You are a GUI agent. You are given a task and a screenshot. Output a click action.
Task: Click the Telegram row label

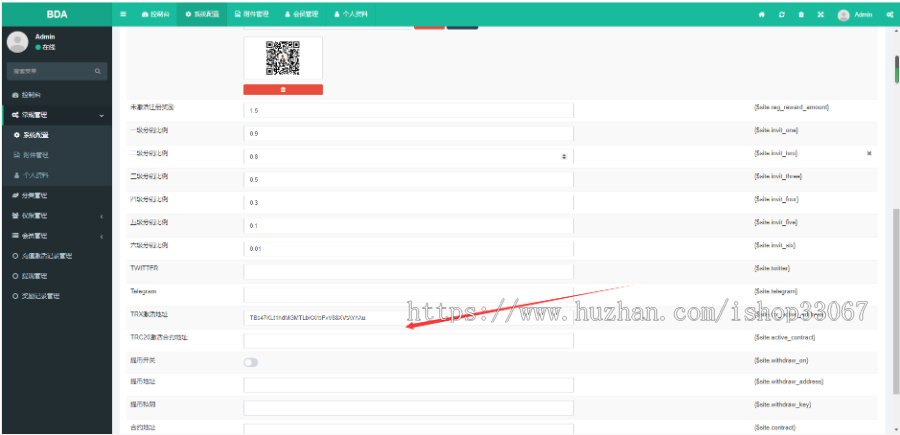(x=143, y=292)
